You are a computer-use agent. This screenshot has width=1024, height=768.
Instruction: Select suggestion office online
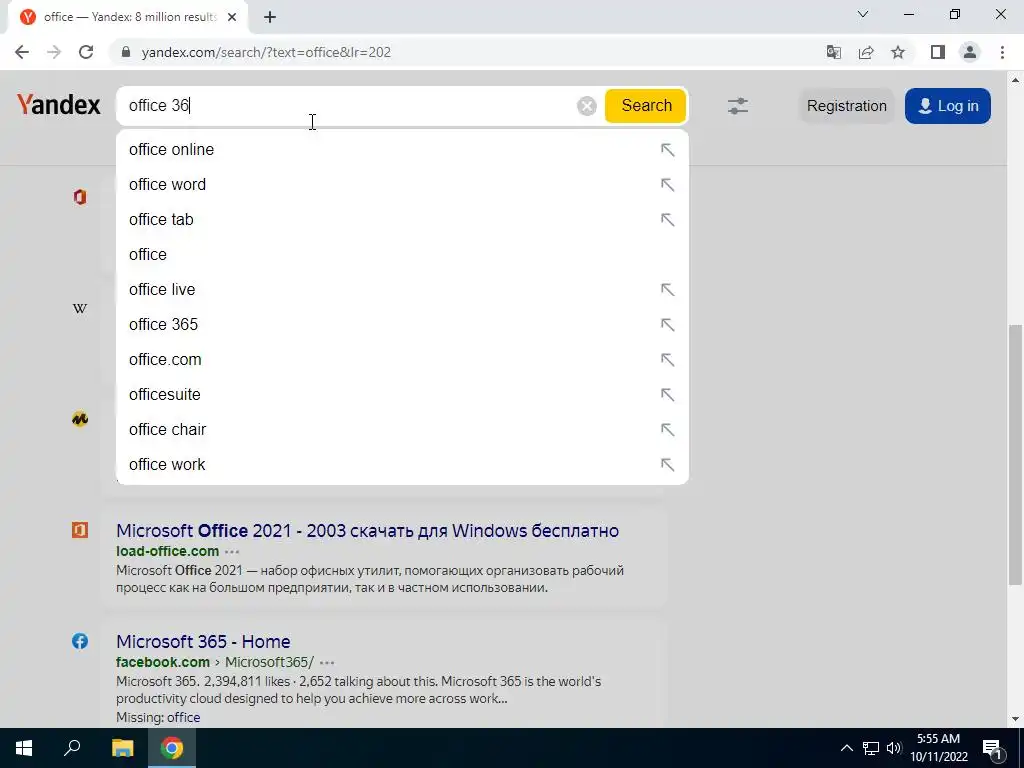(x=402, y=150)
